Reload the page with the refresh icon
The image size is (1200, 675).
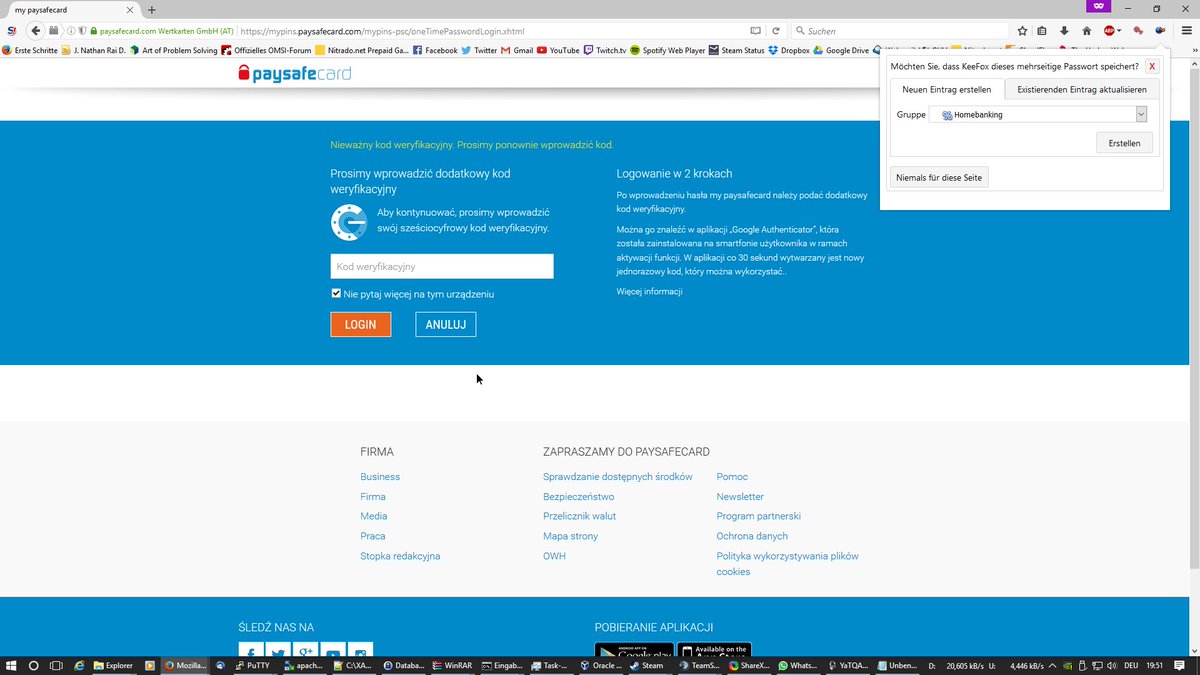[x=775, y=31]
